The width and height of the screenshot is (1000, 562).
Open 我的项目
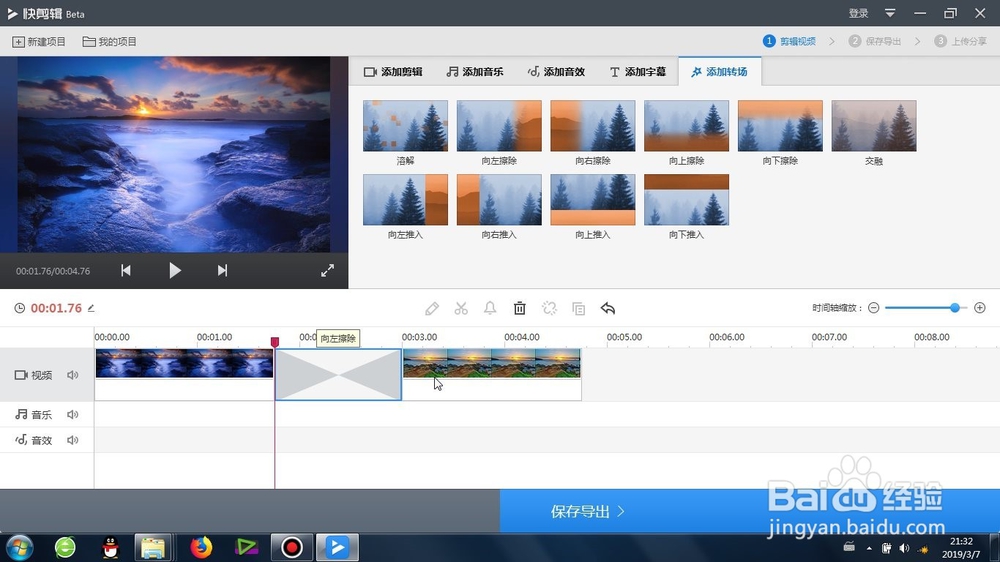pos(110,41)
